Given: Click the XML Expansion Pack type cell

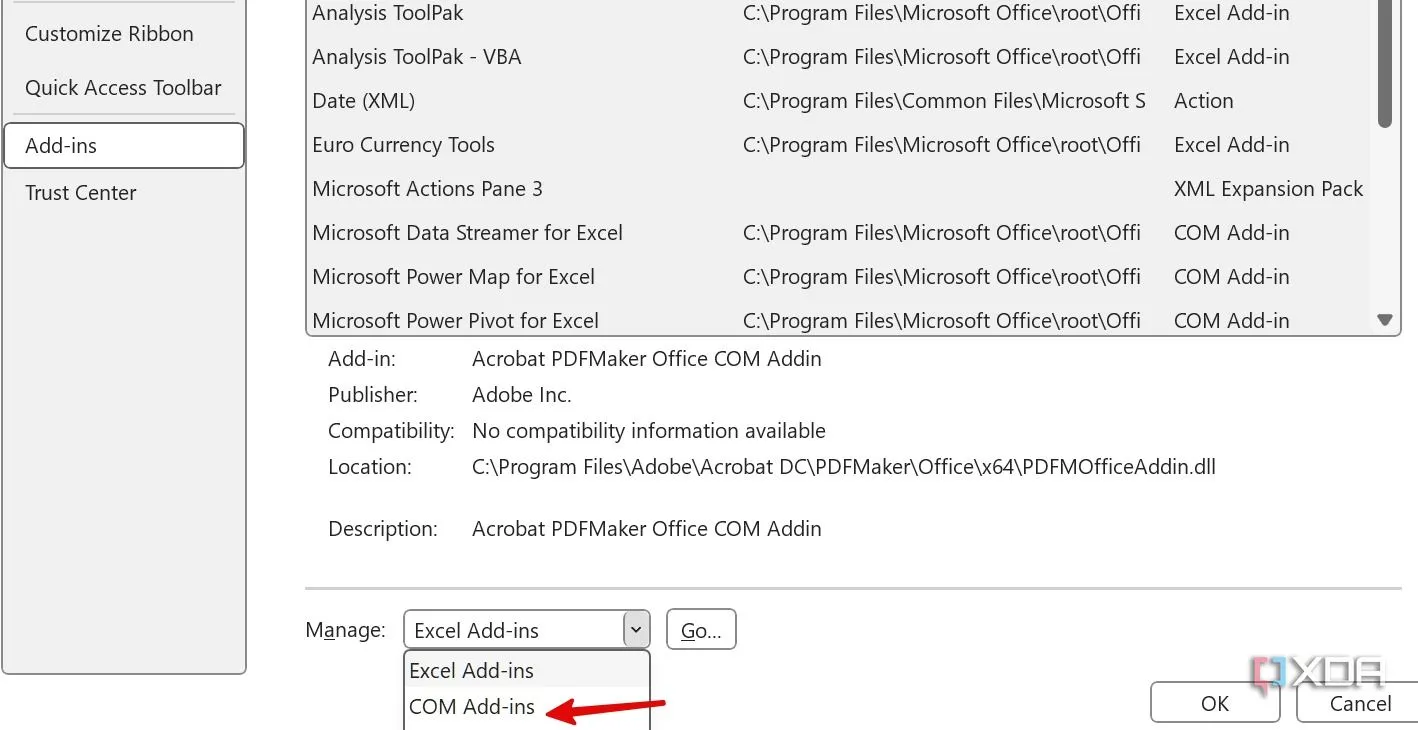Looking at the screenshot, I should tap(1268, 189).
